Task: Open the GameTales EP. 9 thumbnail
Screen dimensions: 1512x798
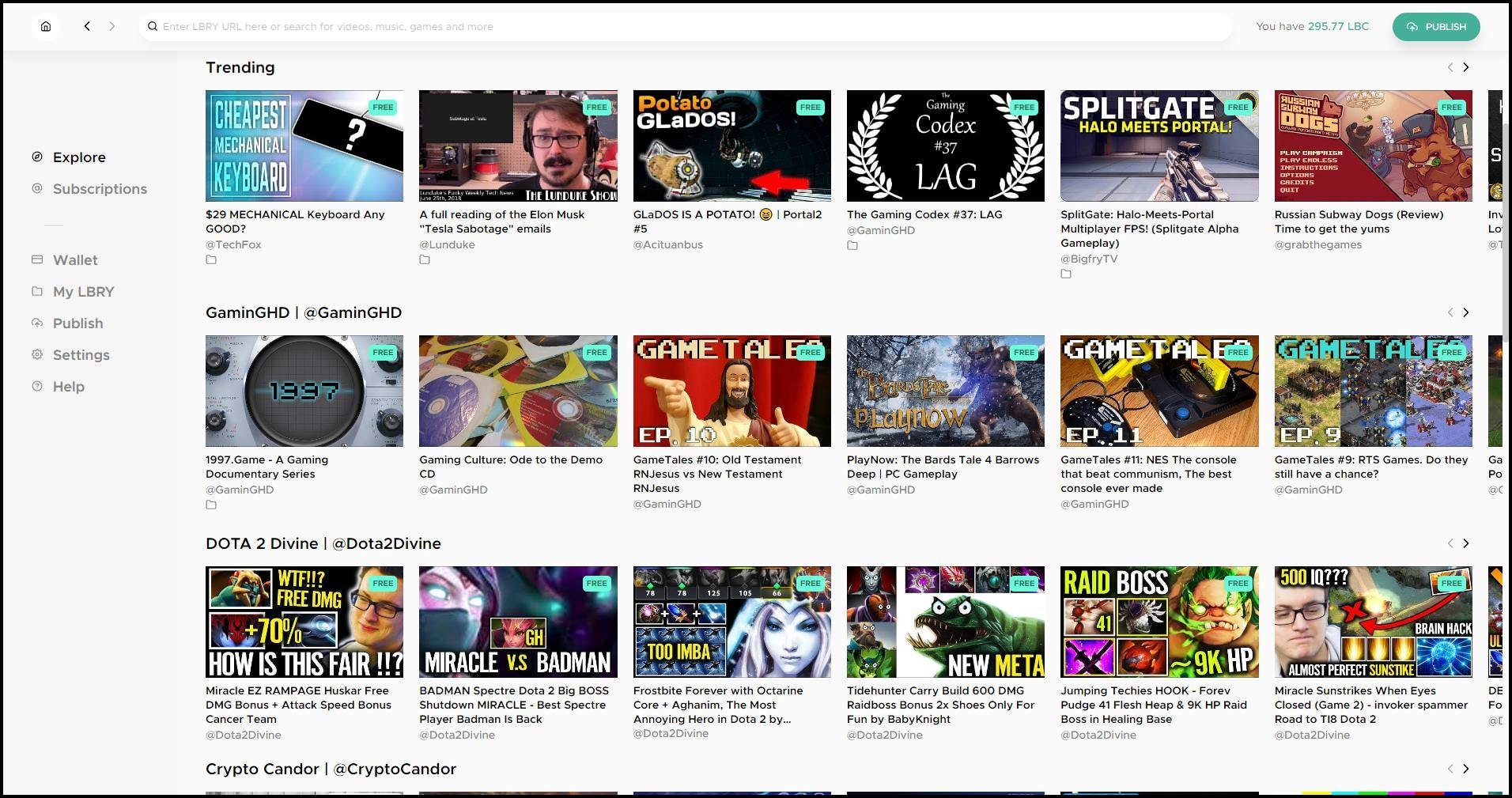Action: (x=1374, y=391)
